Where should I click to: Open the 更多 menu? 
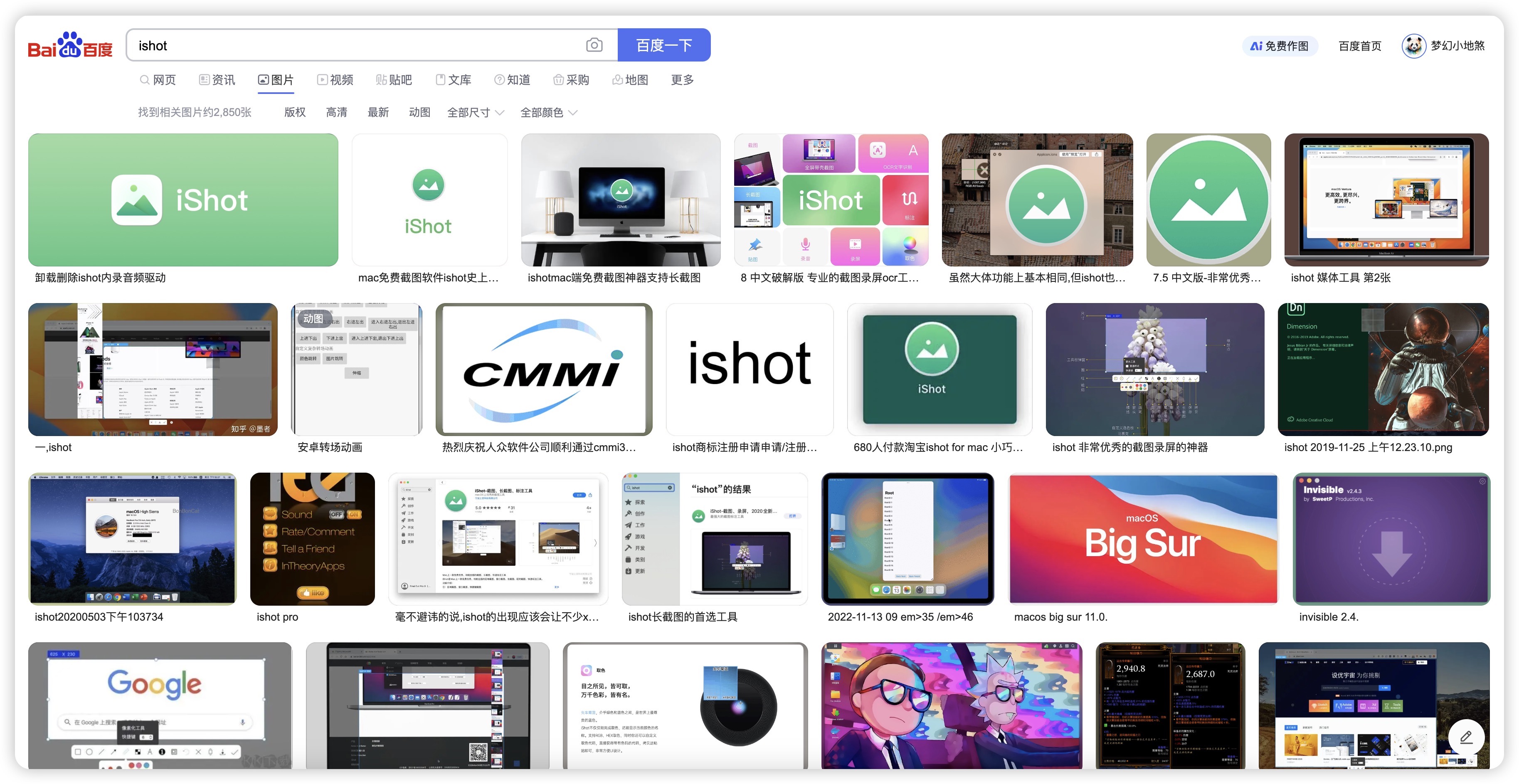(682, 80)
